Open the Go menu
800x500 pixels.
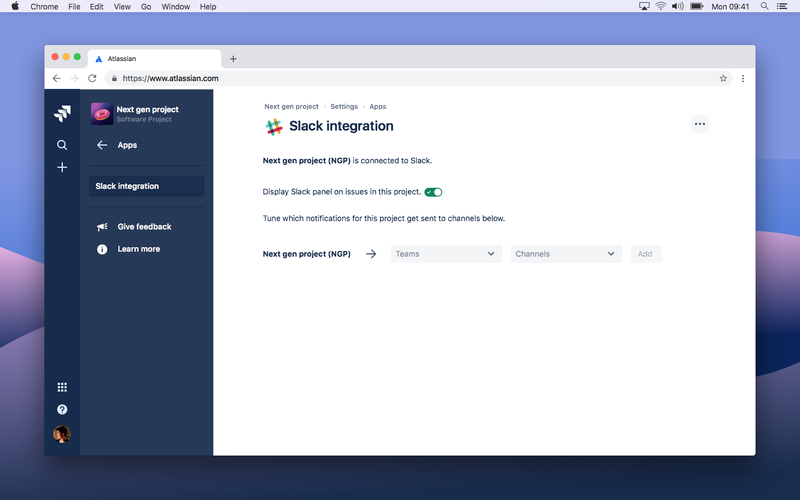[146, 7]
